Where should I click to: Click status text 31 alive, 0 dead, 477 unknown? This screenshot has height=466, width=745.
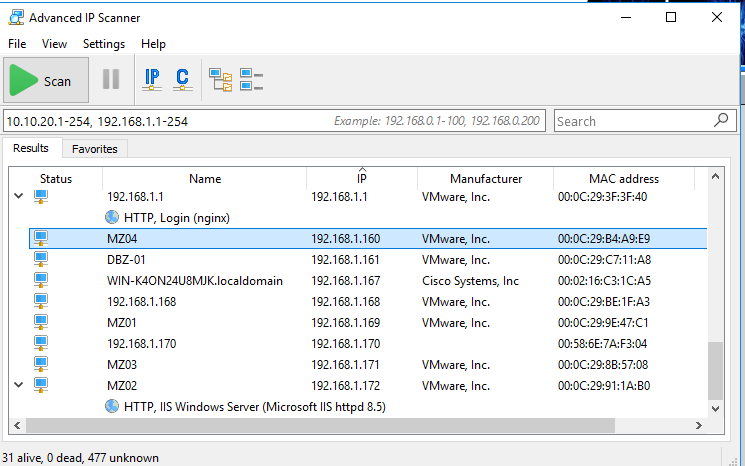pos(80,458)
